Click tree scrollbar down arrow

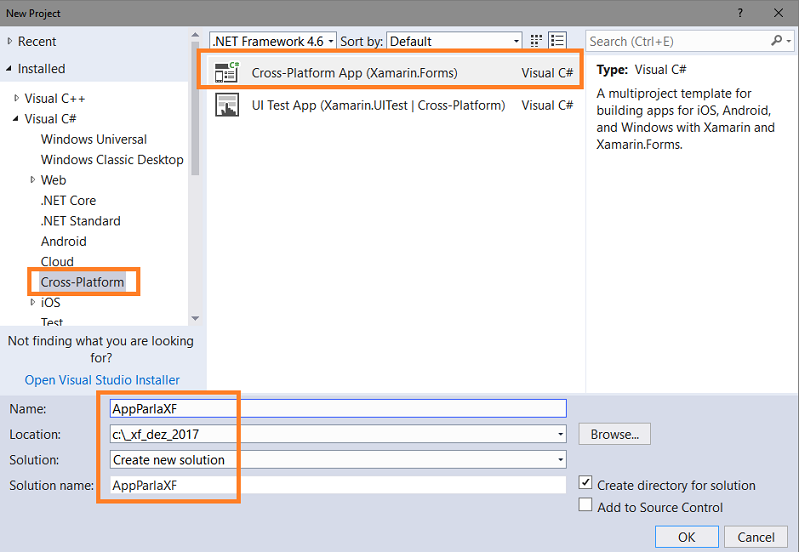[195, 318]
